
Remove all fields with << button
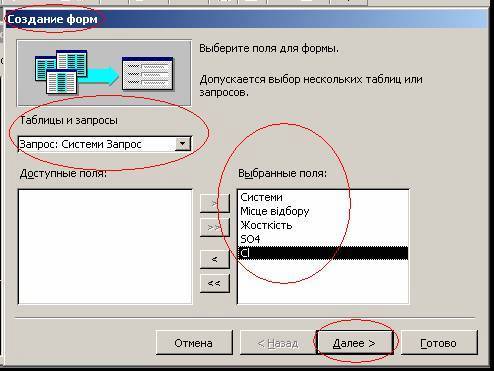point(215,283)
